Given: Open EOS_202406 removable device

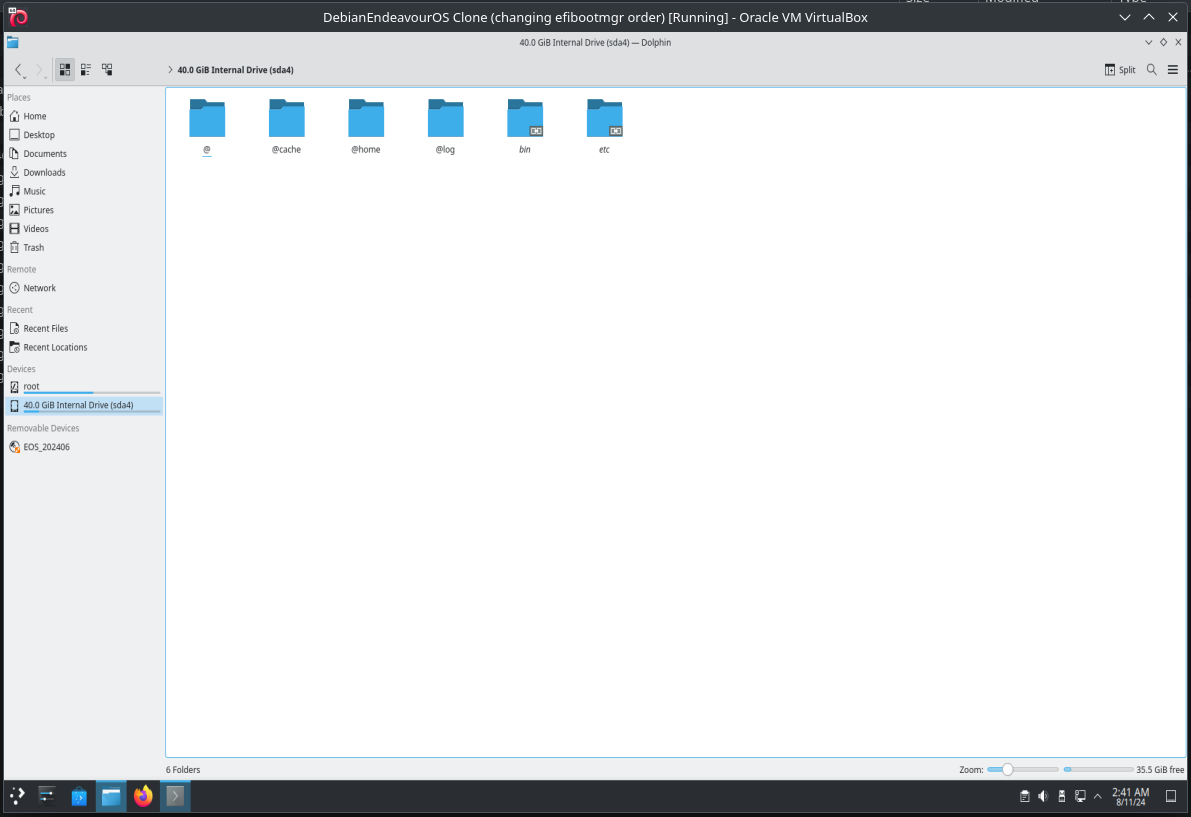Looking at the screenshot, I should [46, 447].
